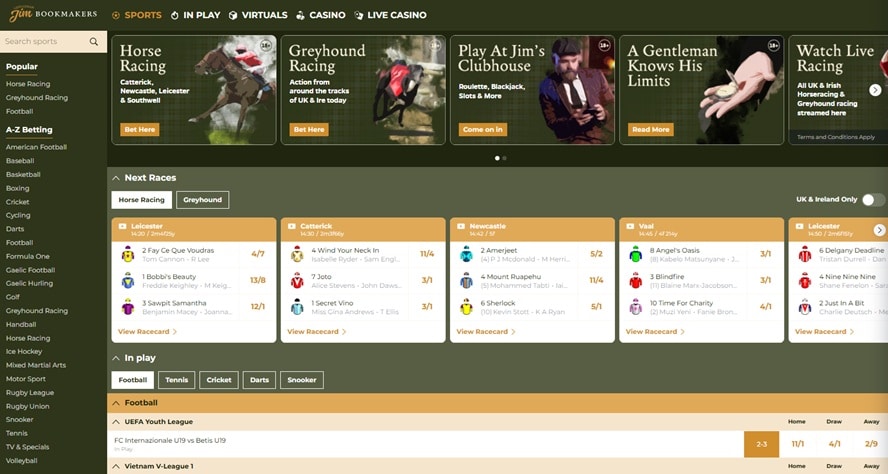Advance the promo banner carousel arrow
This screenshot has width=888, height=474.
coord(875,90)
